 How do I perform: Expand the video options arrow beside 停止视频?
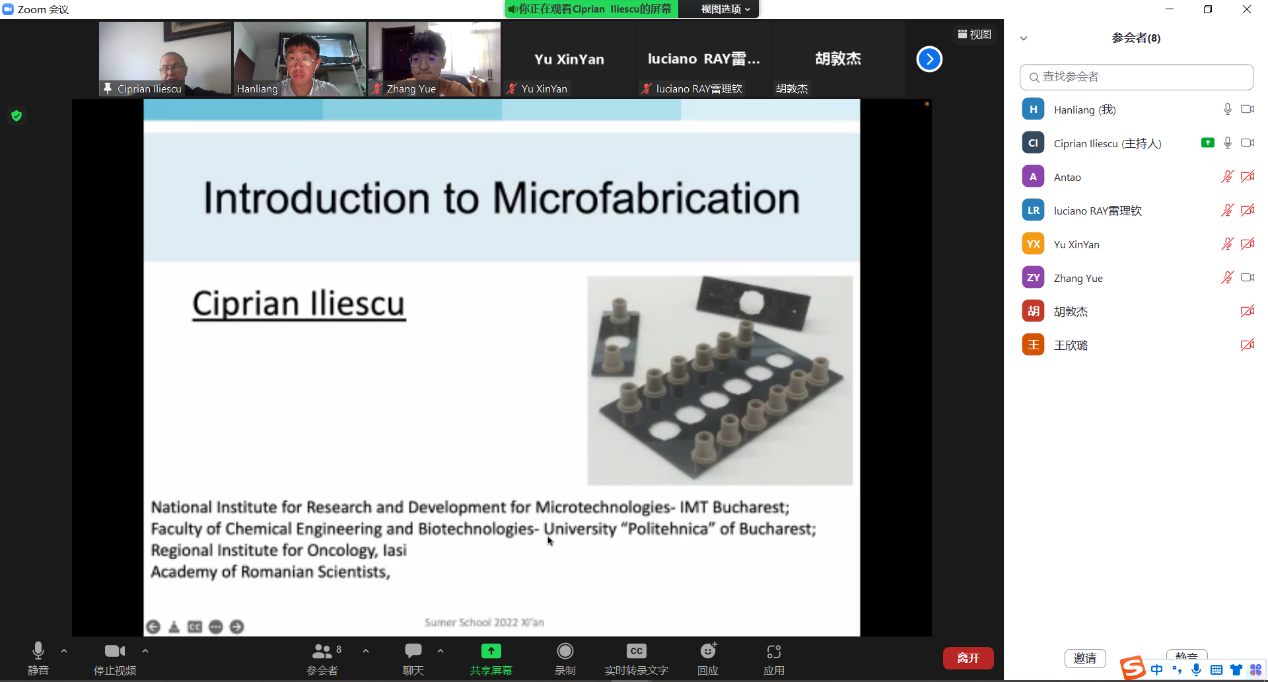tap(145, 651)
